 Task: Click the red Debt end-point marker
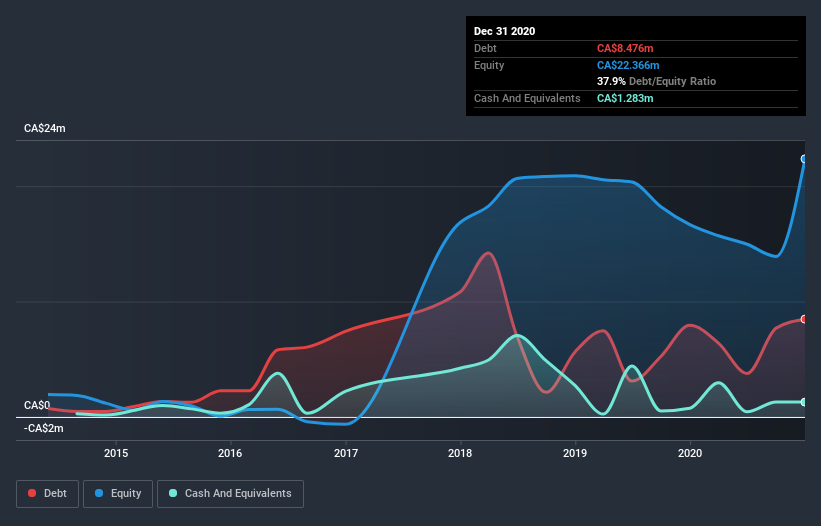tap(804, 319)
